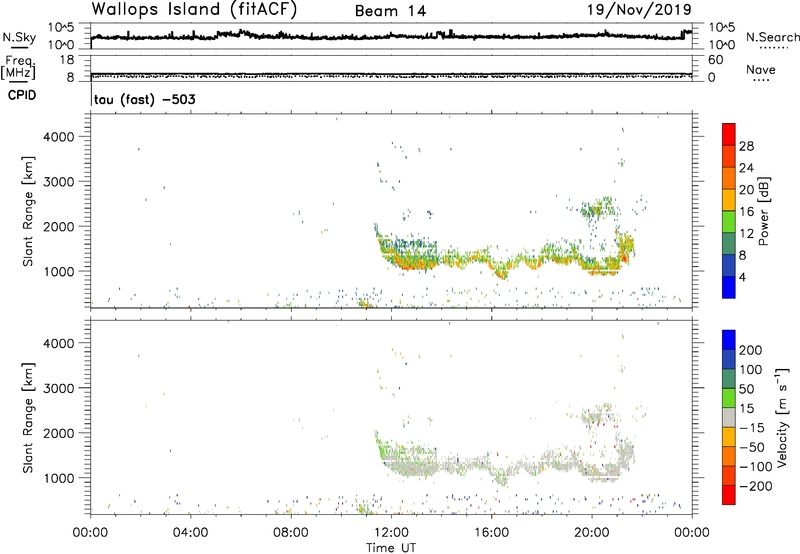Click the '100' value on Velocity colorbar
This screenshot has height=554, width=800.
pyautogui.click(x=750, y=370)
